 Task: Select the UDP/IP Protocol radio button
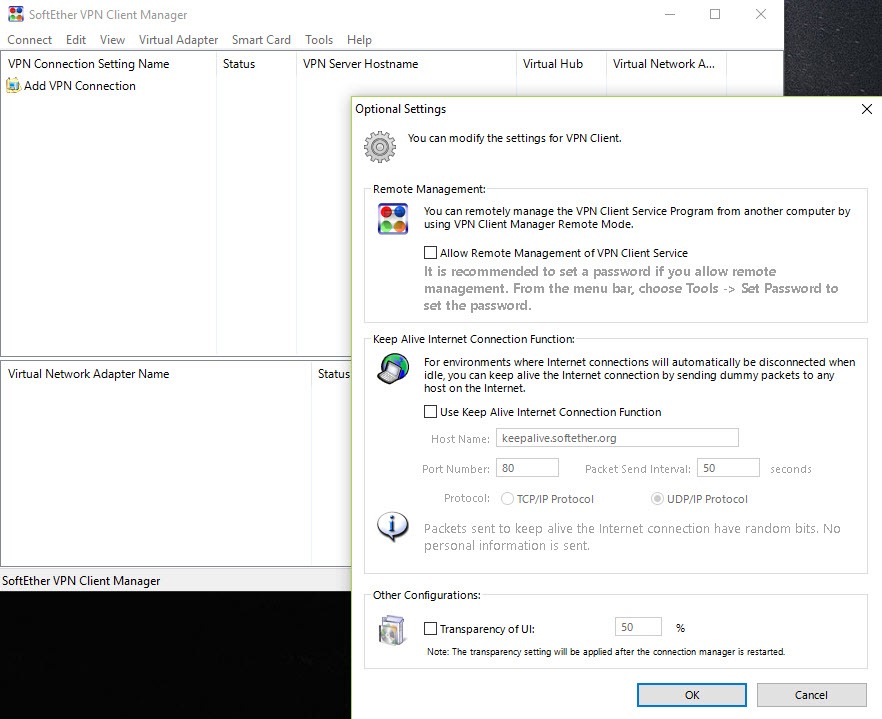[x=657, y=499]
